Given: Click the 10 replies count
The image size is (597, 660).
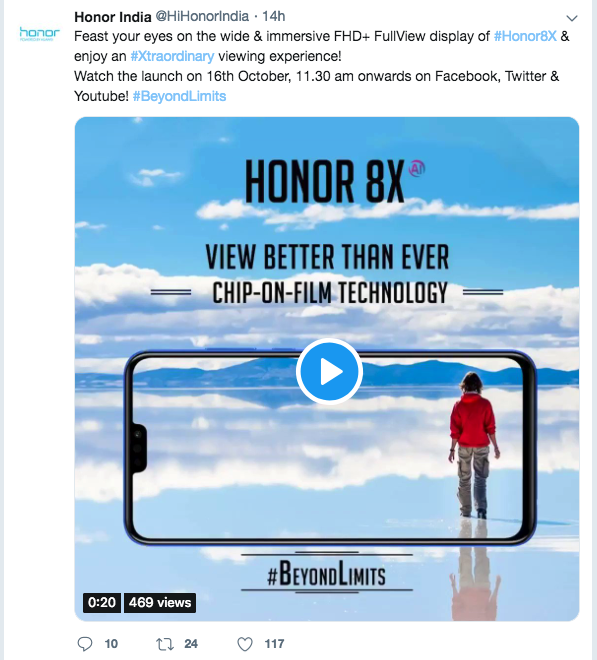Looking at the screenshot, I should coord(111,644).
